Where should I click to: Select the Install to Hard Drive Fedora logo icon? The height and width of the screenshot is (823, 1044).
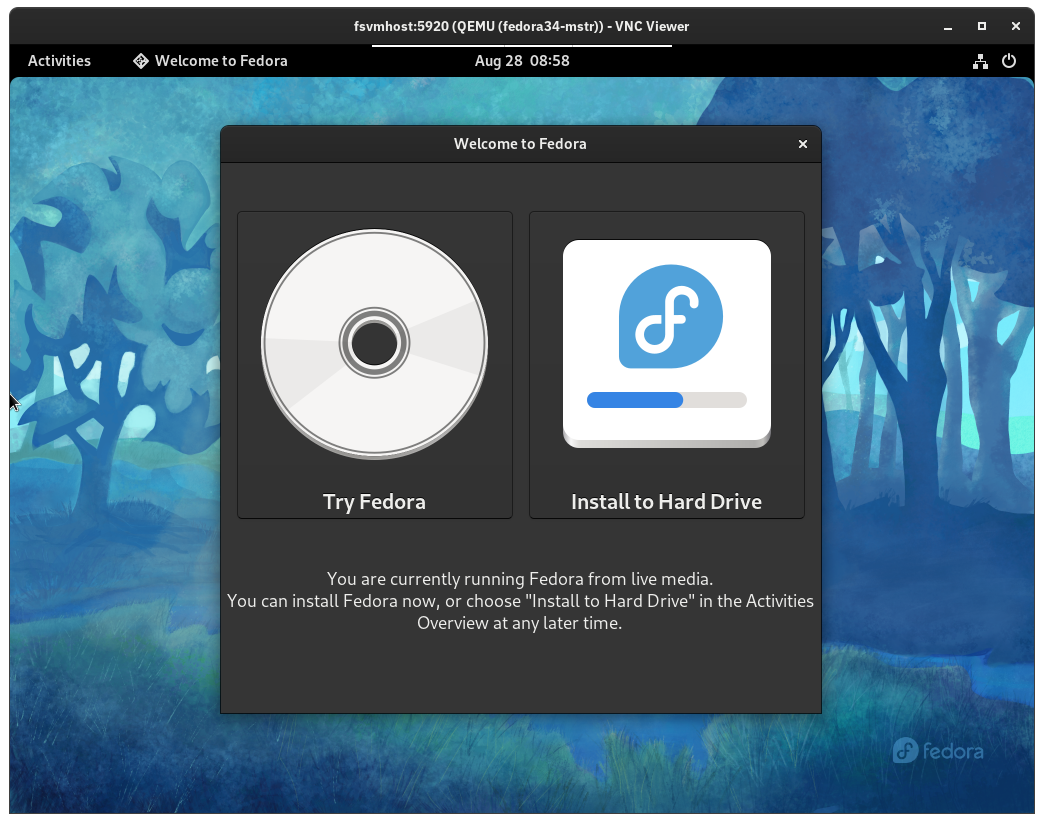(x=667, y=344)
